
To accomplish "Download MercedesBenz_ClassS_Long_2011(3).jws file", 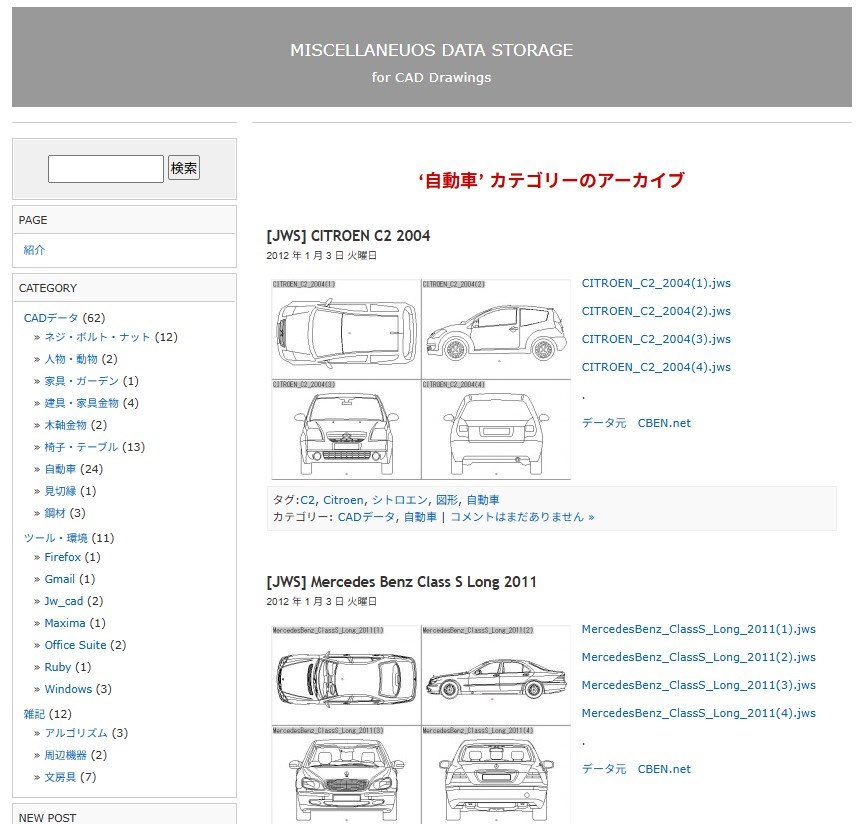I will coord(699,685).
